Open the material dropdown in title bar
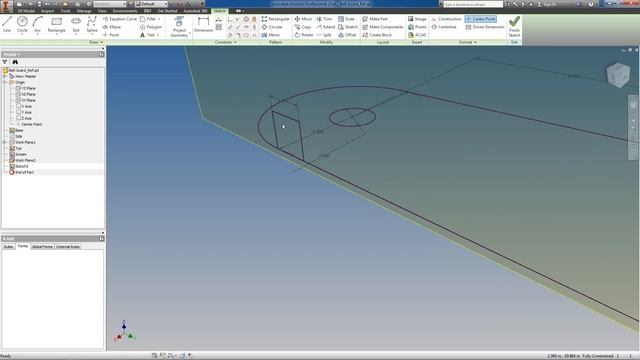This screenshot has height=360, width=640. (109, 4)
